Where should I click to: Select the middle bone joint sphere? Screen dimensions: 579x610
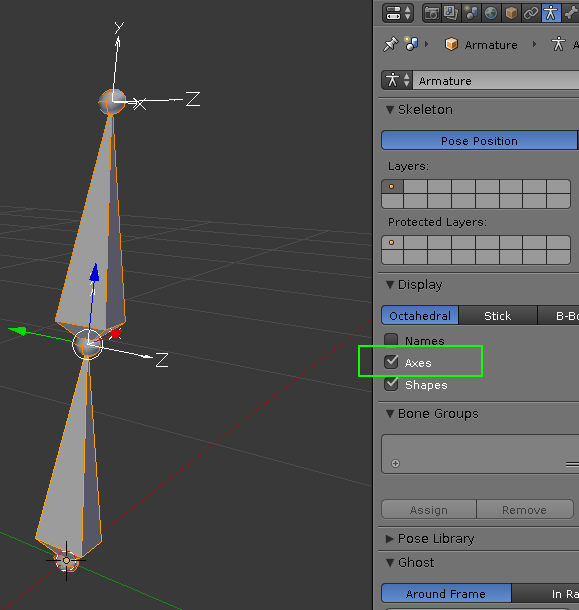coord(88,344)
